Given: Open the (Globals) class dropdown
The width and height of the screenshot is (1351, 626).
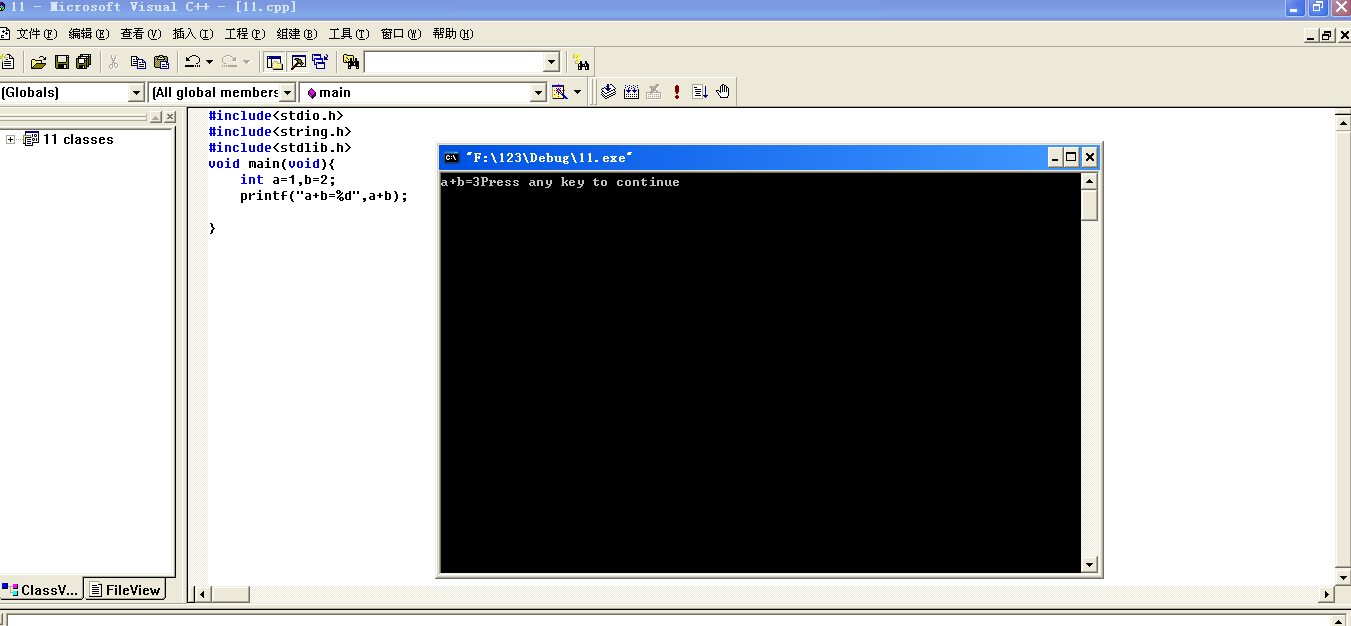Looking at the screenshot, I should click(137, 92).
